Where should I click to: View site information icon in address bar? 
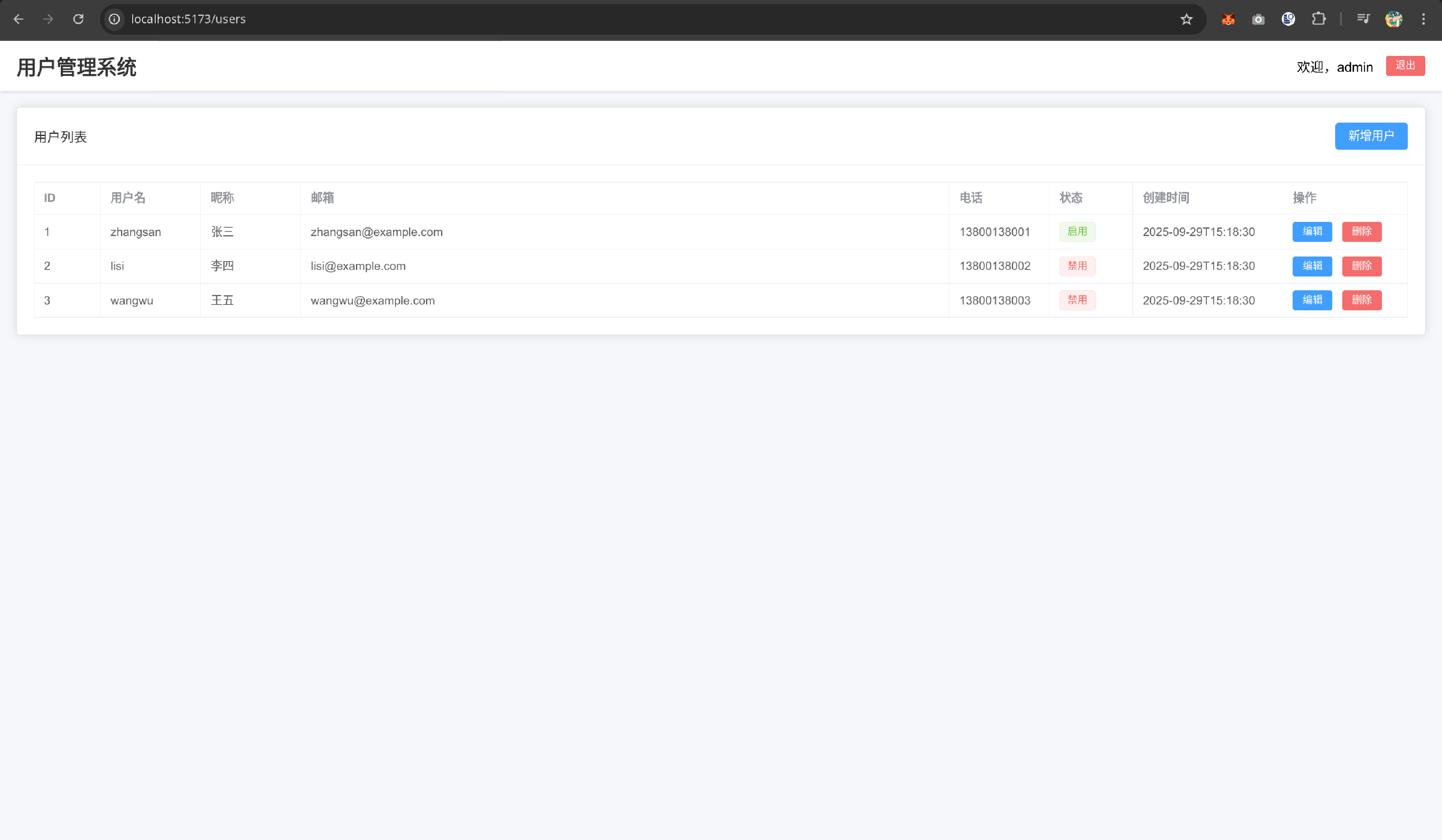pos(114,20)
